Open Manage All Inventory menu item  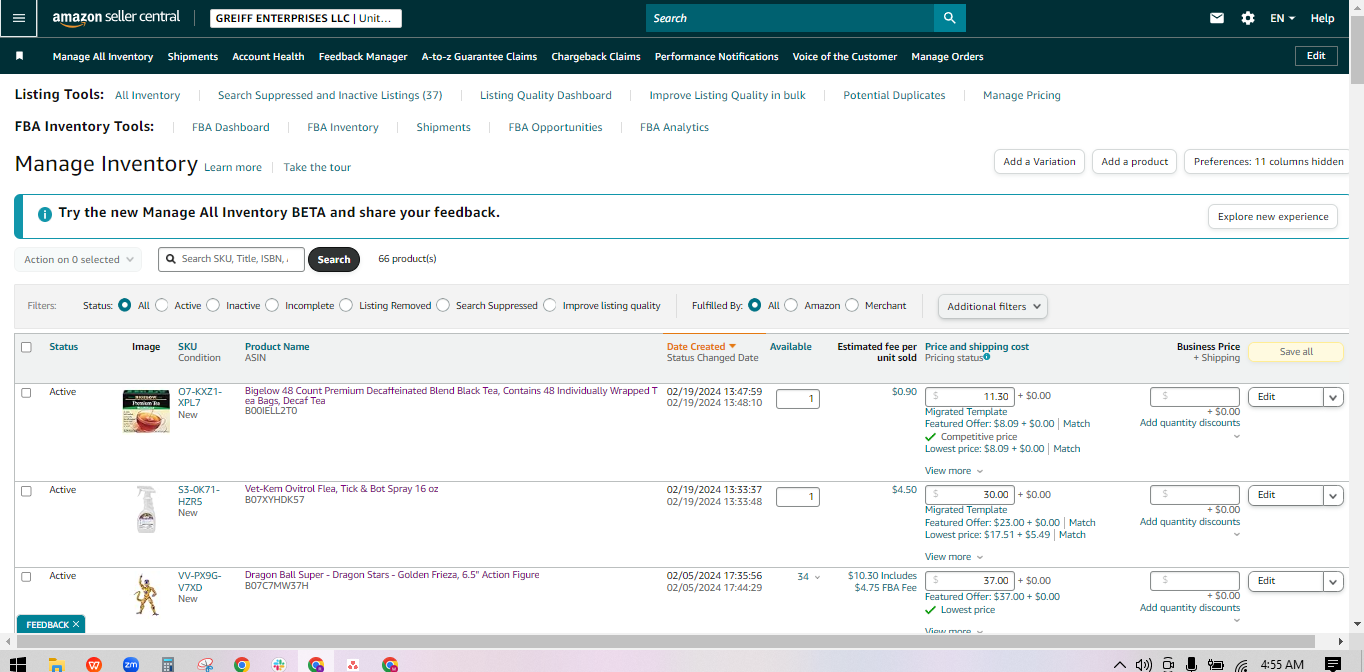[103, 57]
